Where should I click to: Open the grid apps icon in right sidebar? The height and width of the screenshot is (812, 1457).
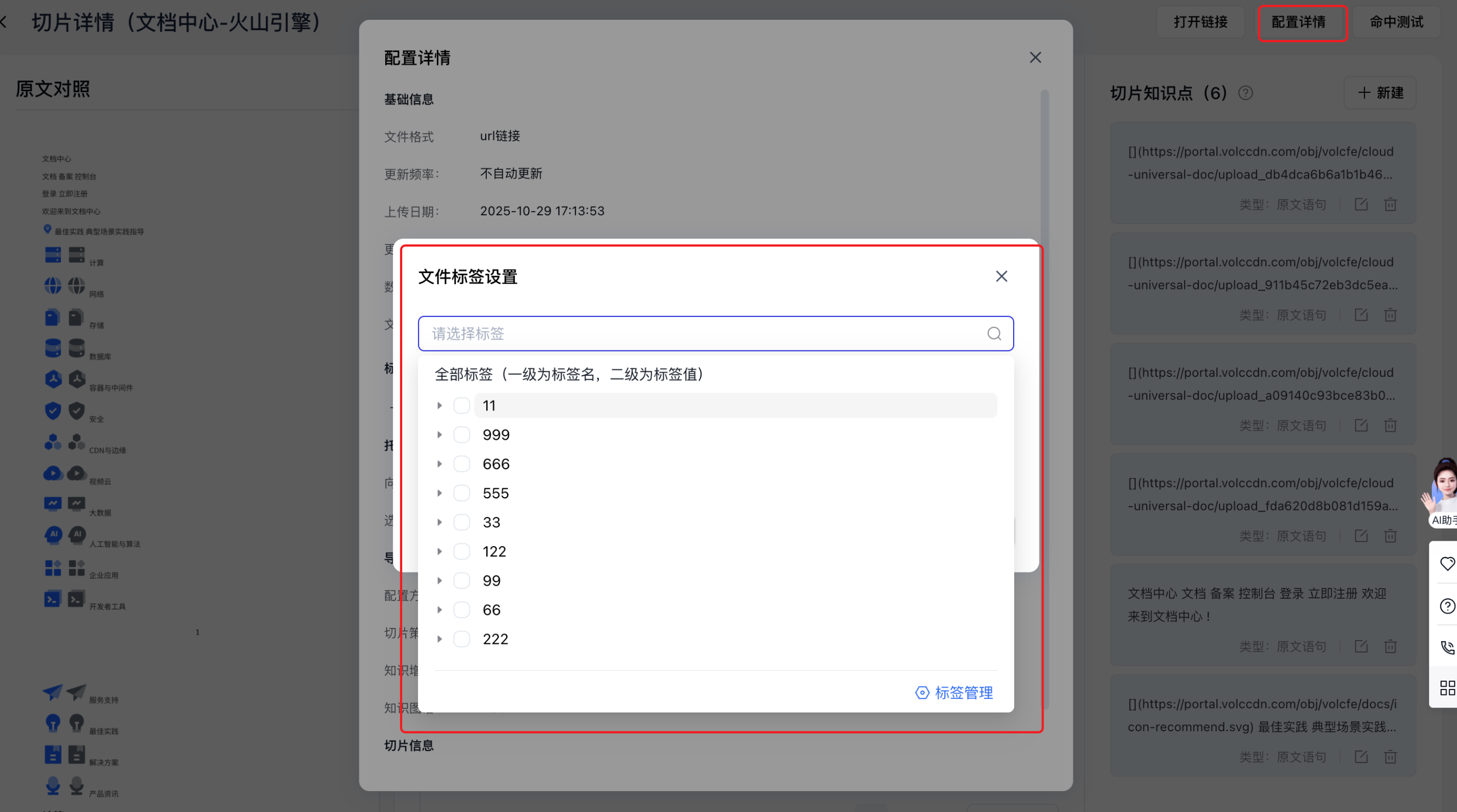pos(1447,688)
